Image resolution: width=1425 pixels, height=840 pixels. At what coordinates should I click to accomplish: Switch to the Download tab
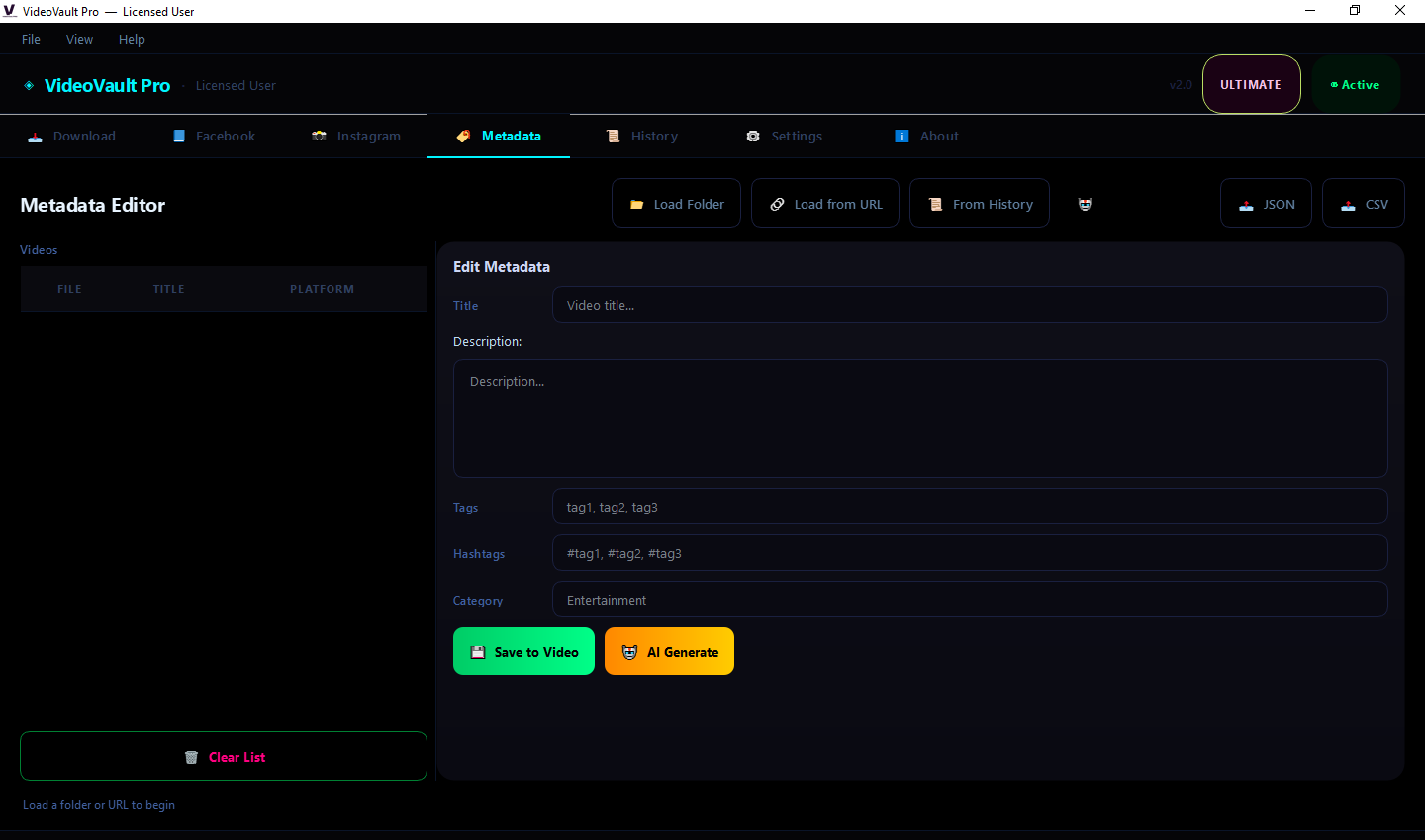pos(71,137)
